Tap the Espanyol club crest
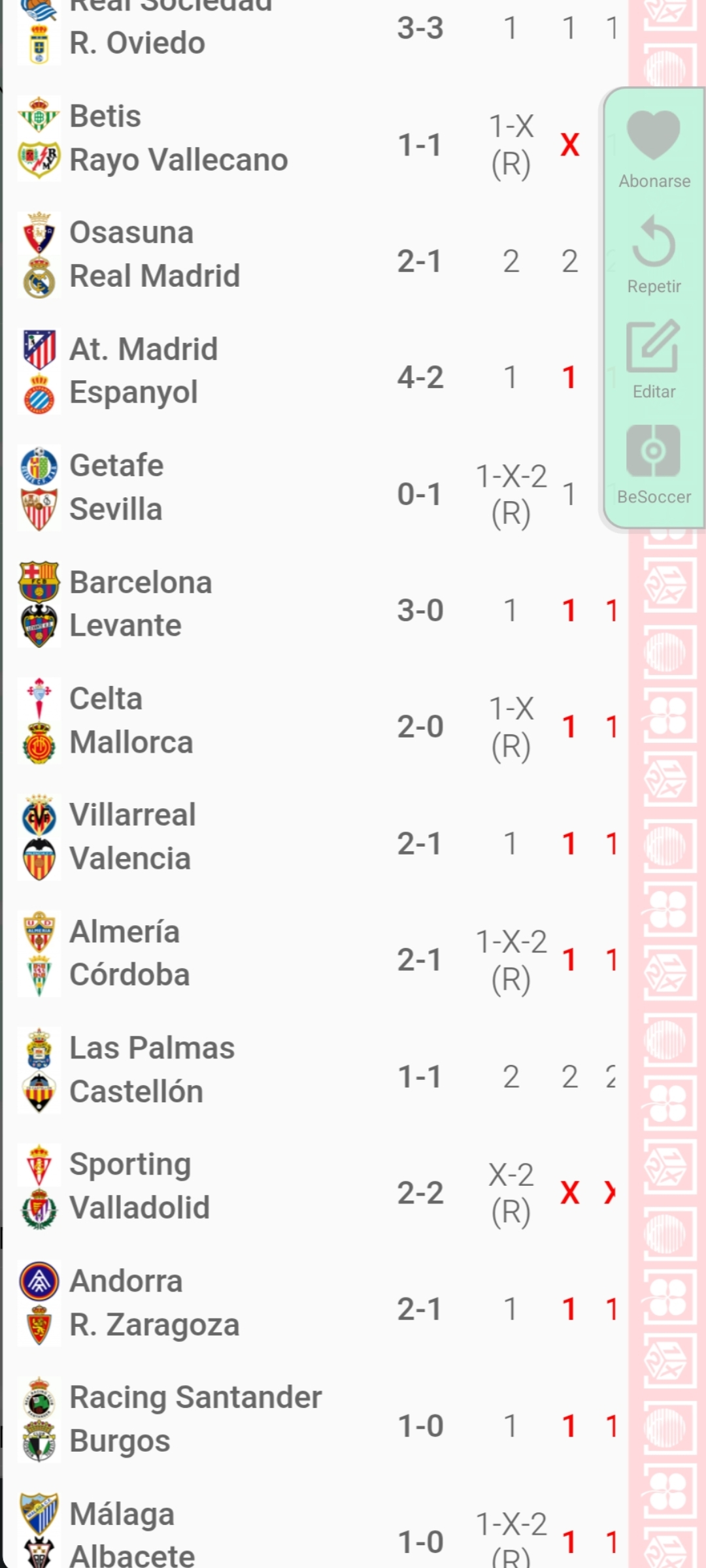 tap(39, 393)
